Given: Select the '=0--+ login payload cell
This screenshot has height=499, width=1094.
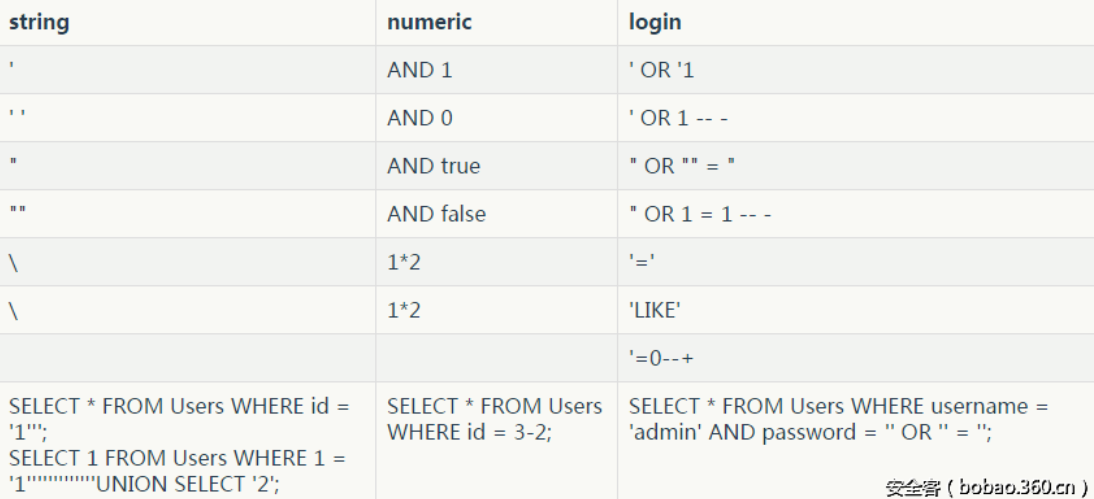Looking at the screenshot, I should coord(661,358).
